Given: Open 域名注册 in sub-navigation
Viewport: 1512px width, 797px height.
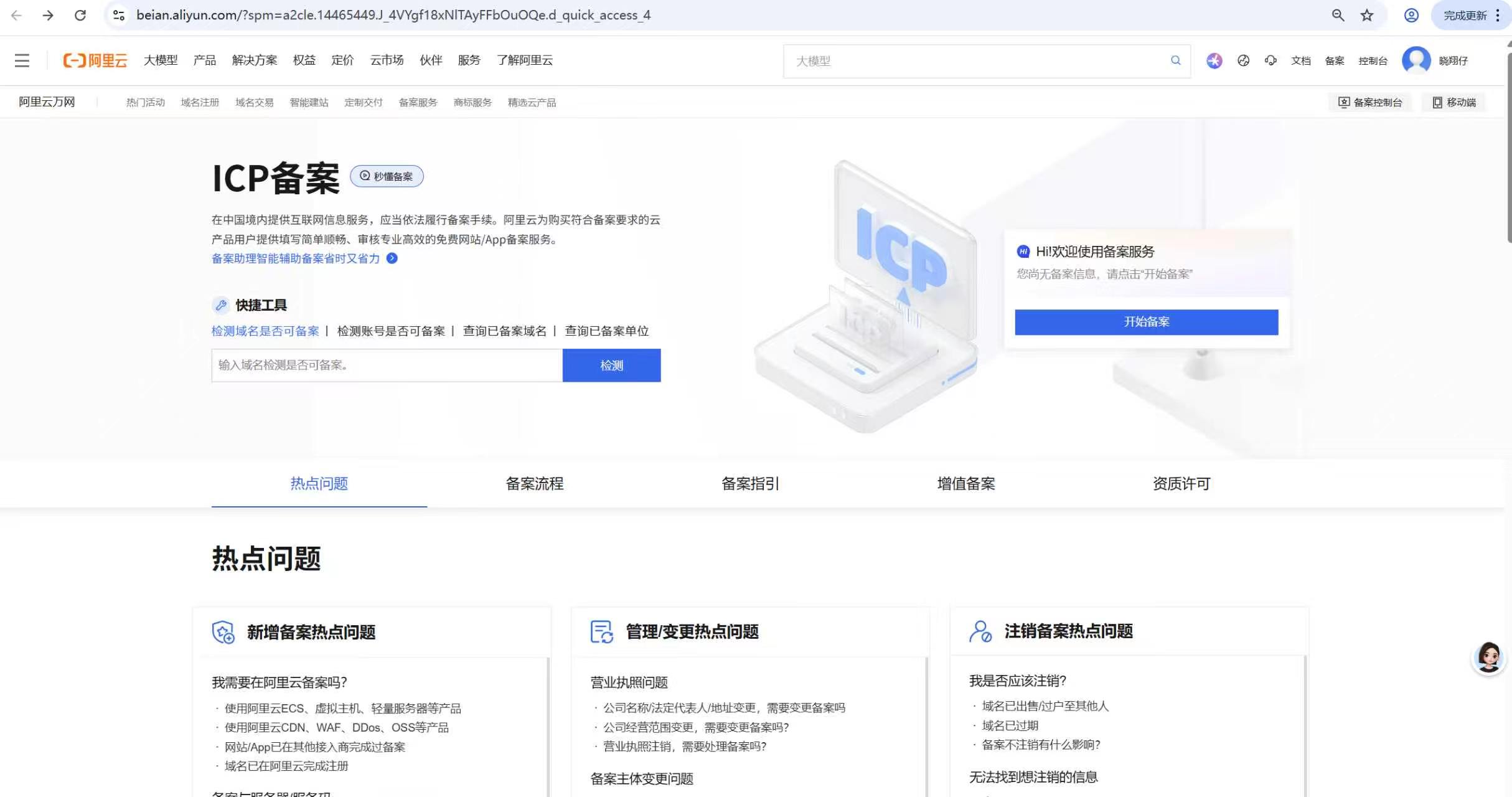Looking at the screenshot, I should click(200, 103).
